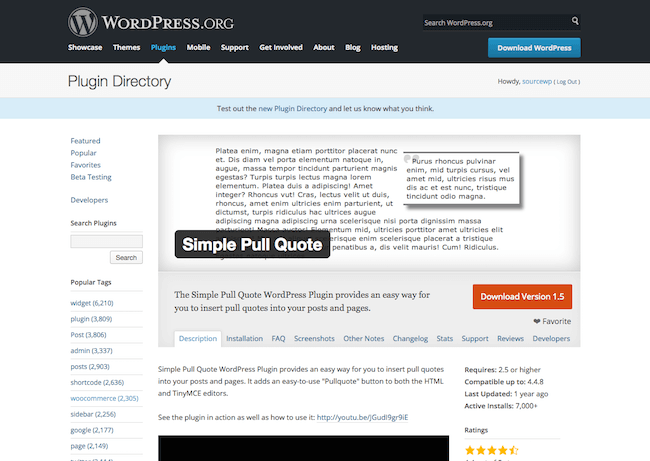
Task: Click the star rating row
Action: pyautogui.click(x=492, y=450)
